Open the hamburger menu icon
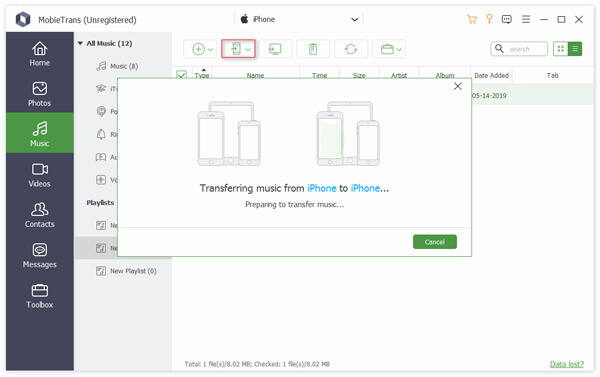 click(x=526, y=19)
